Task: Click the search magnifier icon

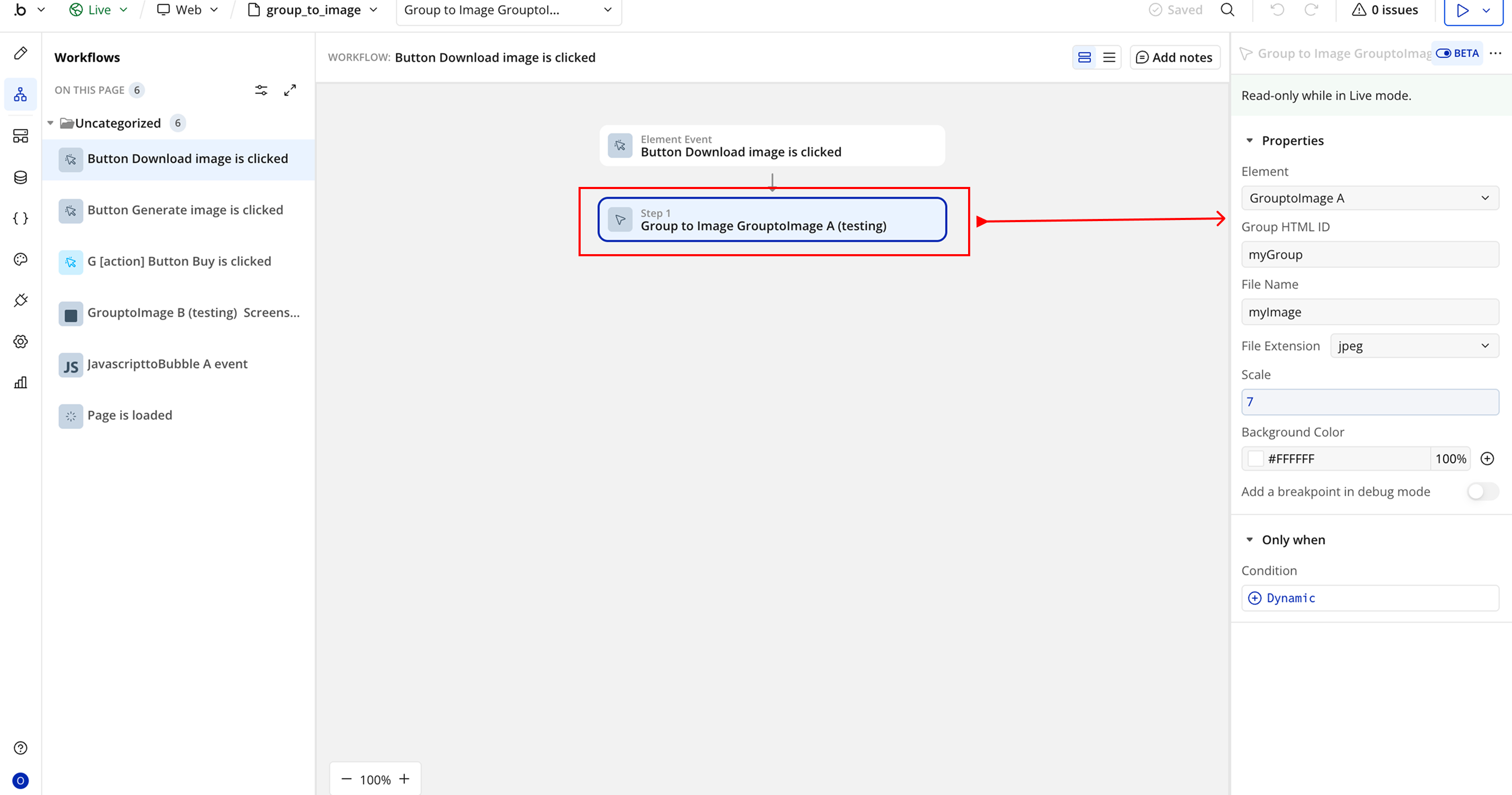Action: tap(1227, 10)
